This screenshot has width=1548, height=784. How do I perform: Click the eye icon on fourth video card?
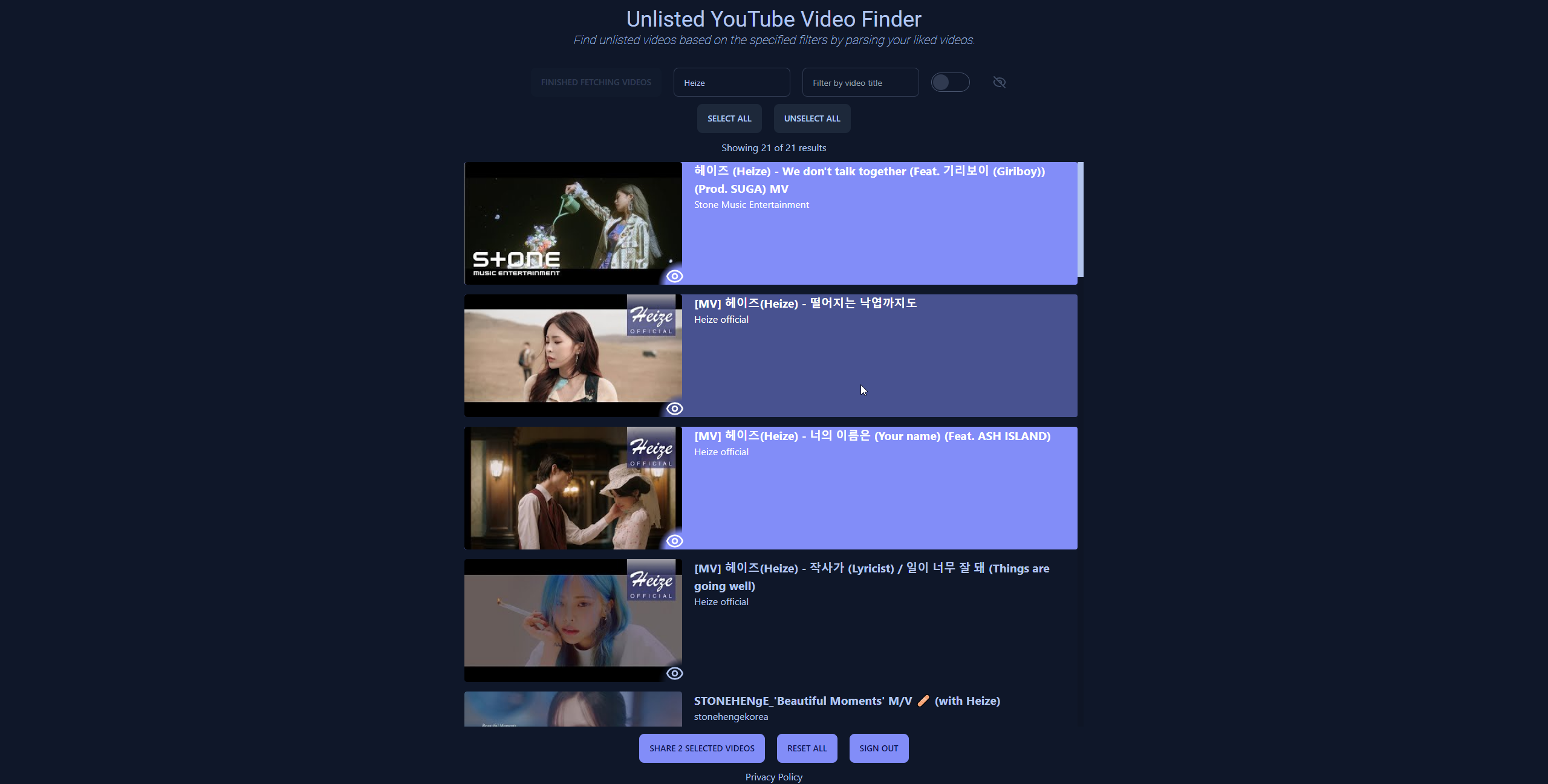point(675,672)
